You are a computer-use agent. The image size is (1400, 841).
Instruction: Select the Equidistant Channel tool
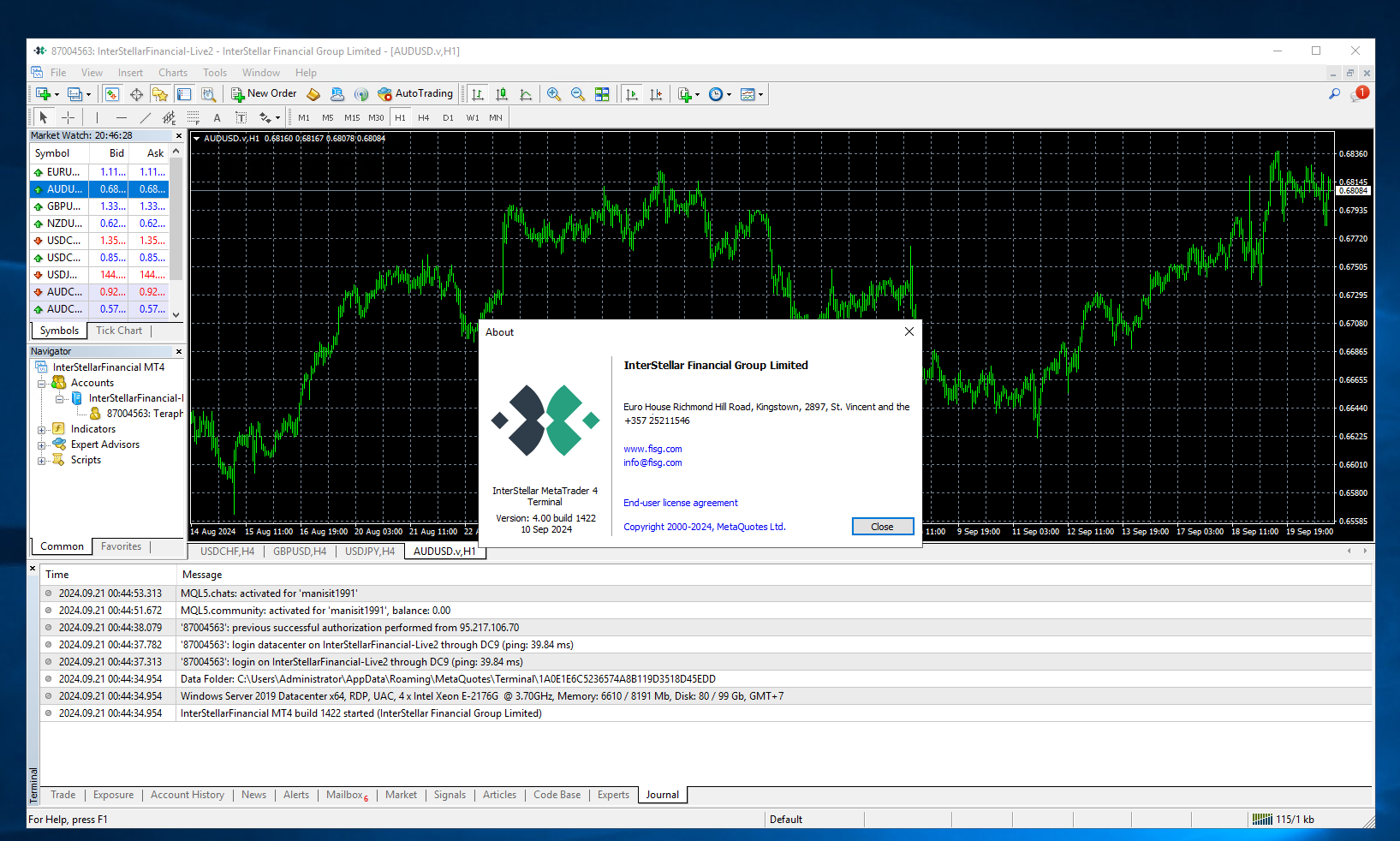[x=170, y=117]
